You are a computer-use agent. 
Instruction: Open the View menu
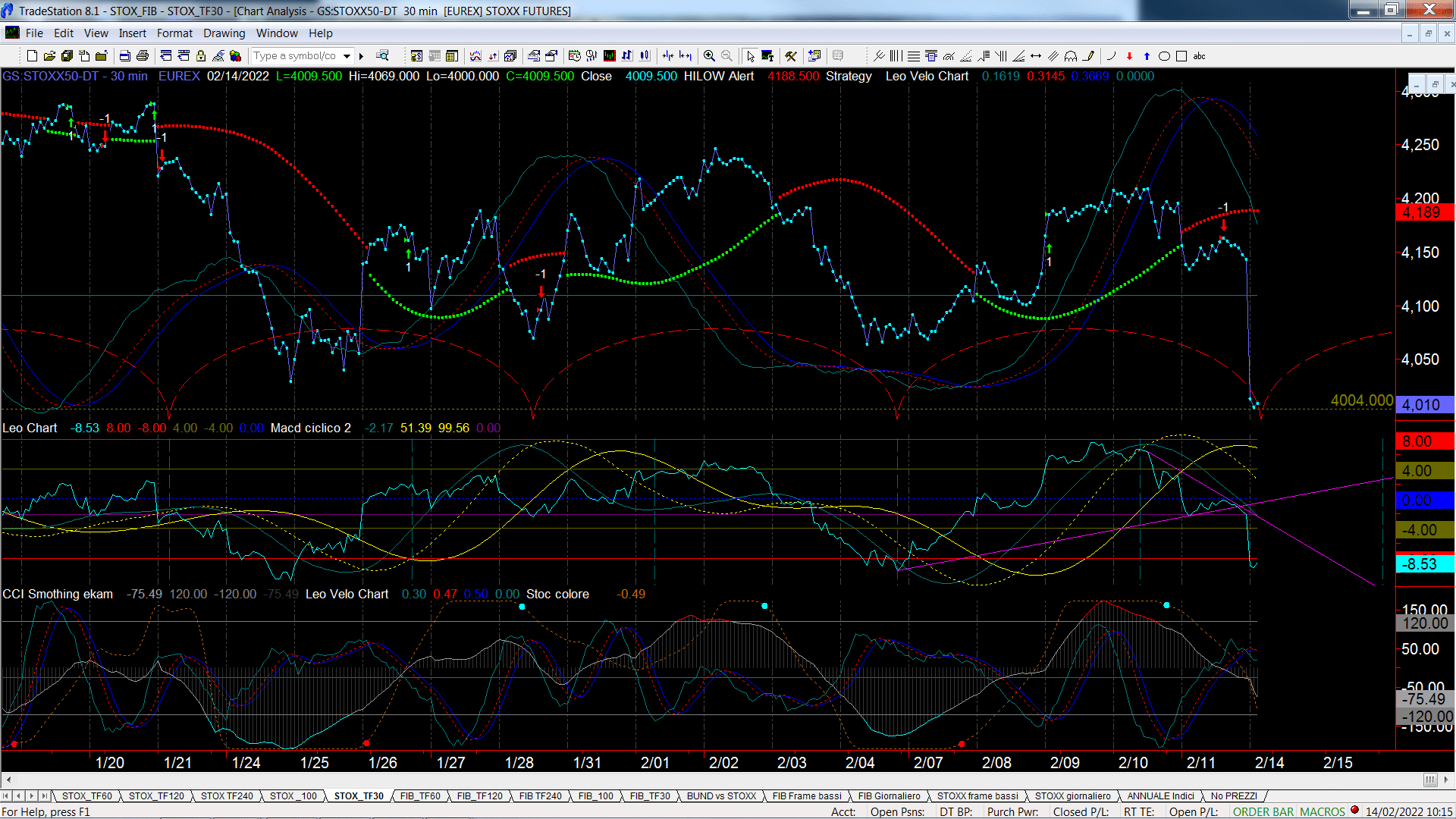click(96, 33)
